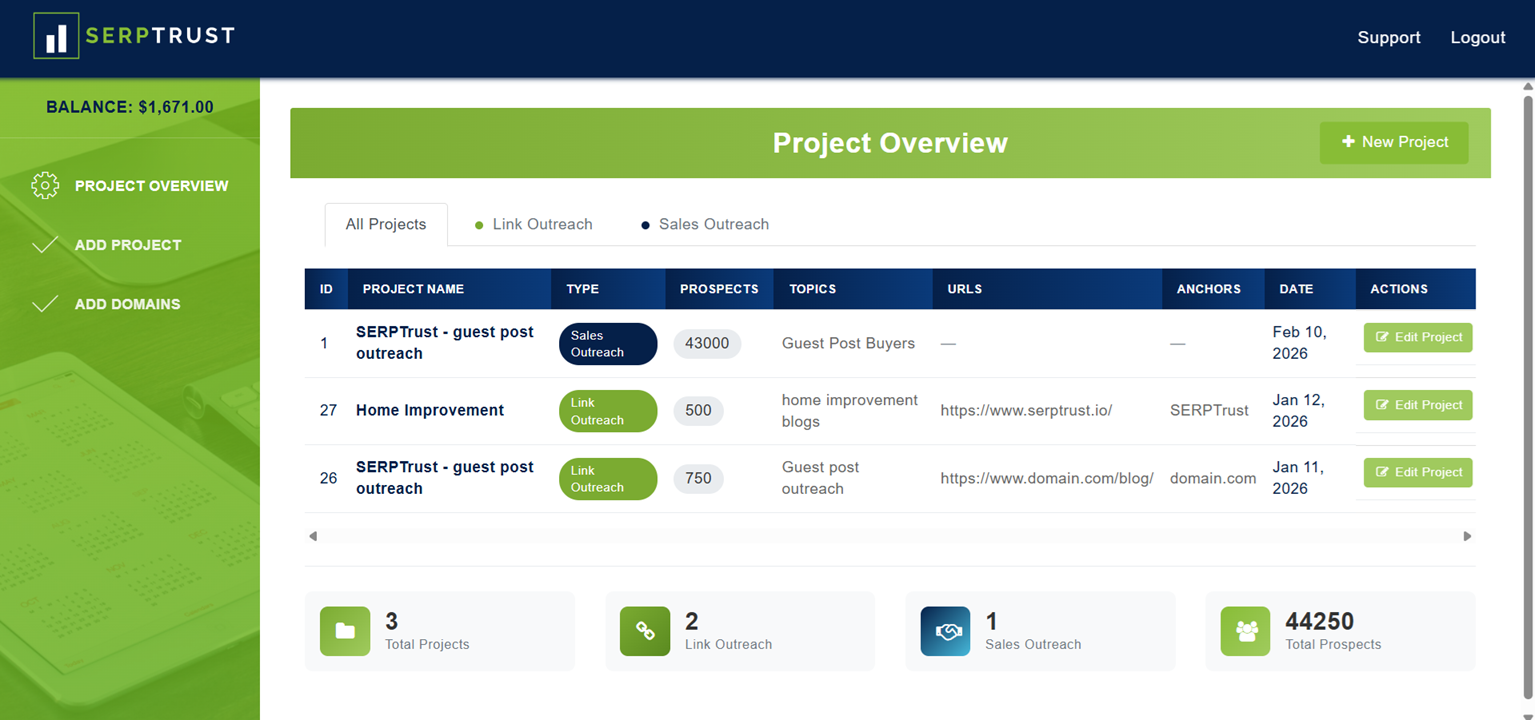Edit the Home Improvement project

click(1417, 405)
